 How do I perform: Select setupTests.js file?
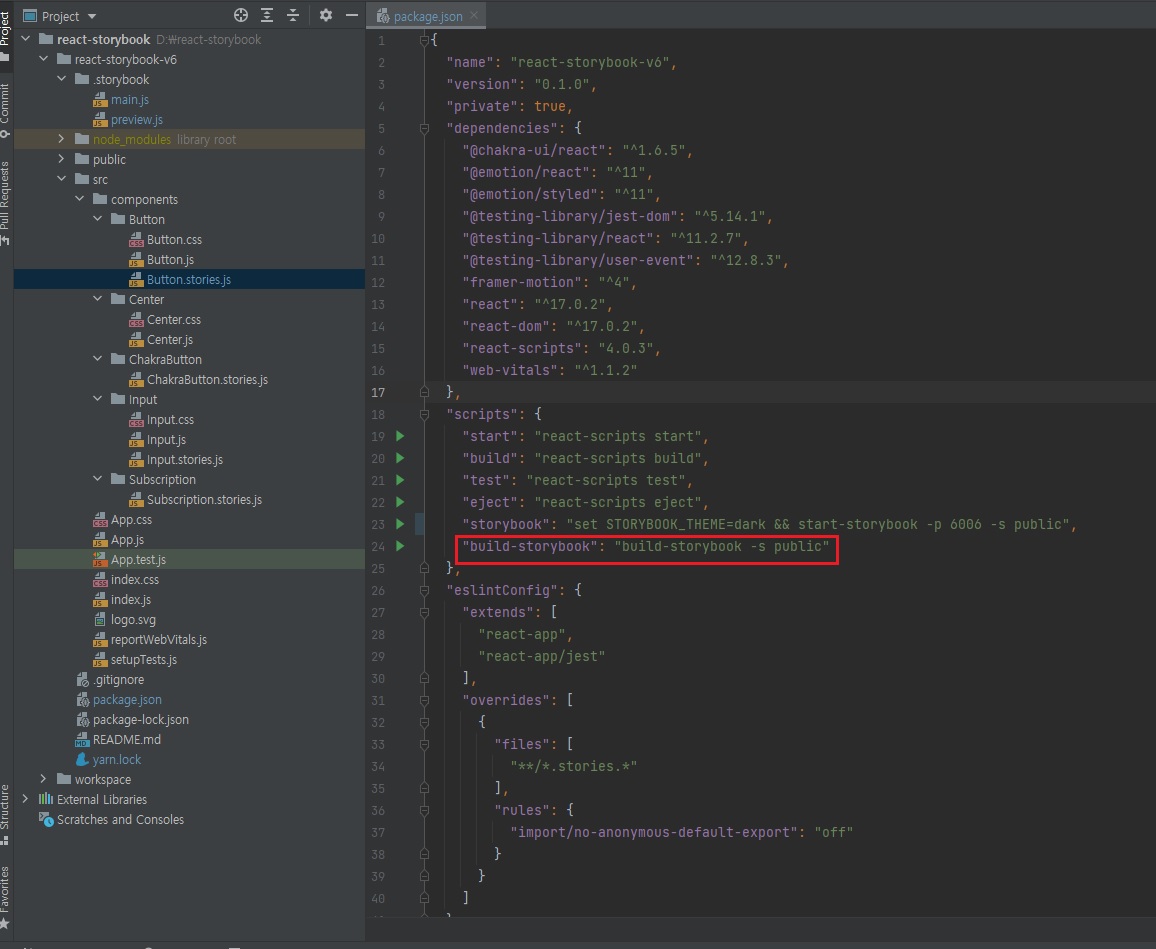tap(135, 659)
